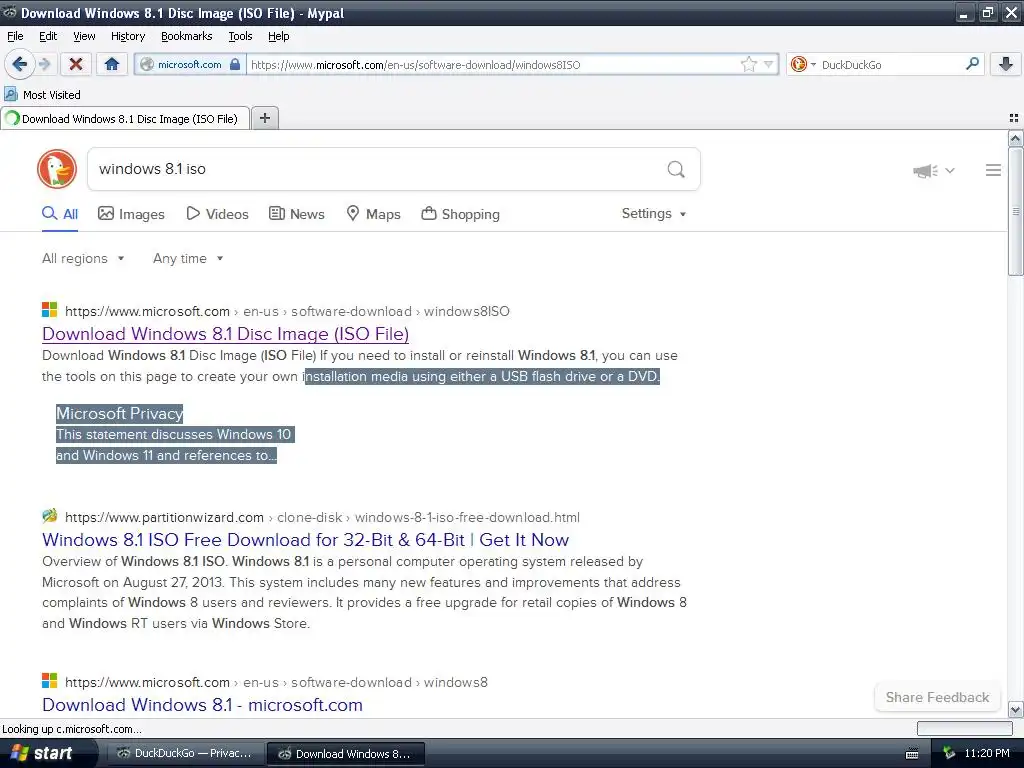The height and width of the screenshot is (768, 1024).
Task: Click the tab groups grid icon
Action: (1014, 118)
